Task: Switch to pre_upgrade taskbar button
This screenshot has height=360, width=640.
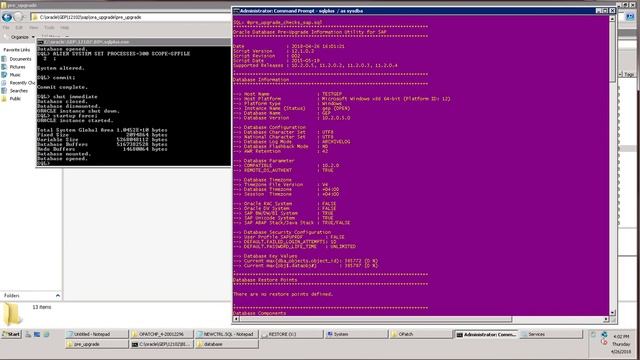Action: 96,344
